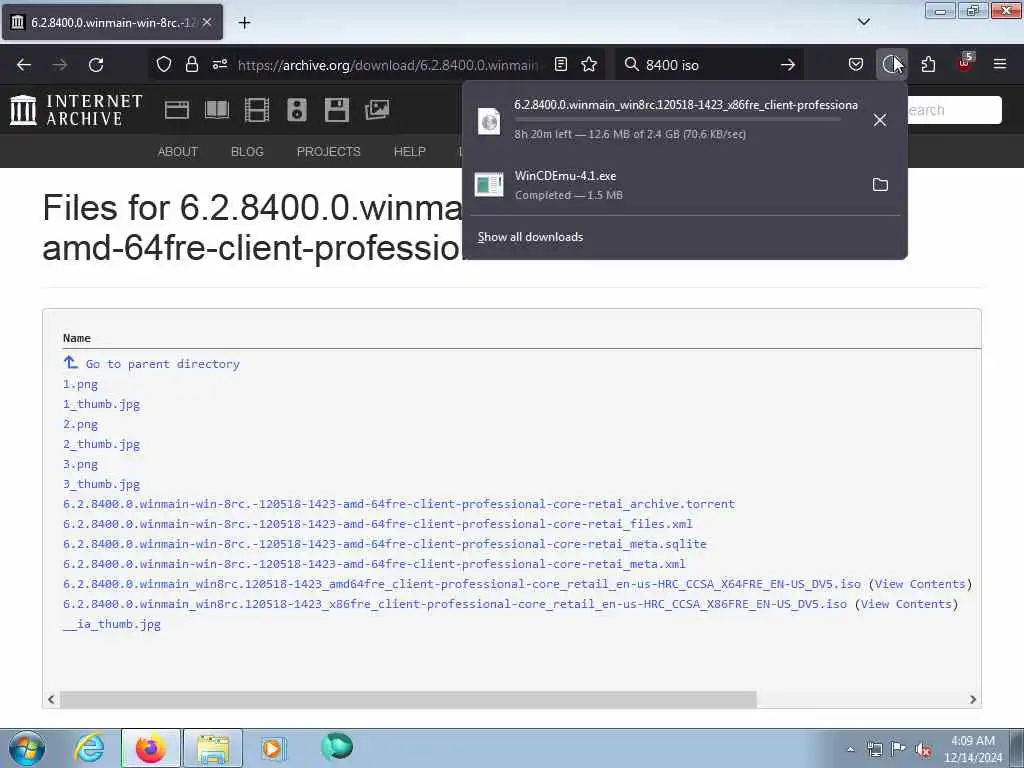
Task: Select the 6.2.8400.0.winmain browser tab
Action: coord(112,22)
